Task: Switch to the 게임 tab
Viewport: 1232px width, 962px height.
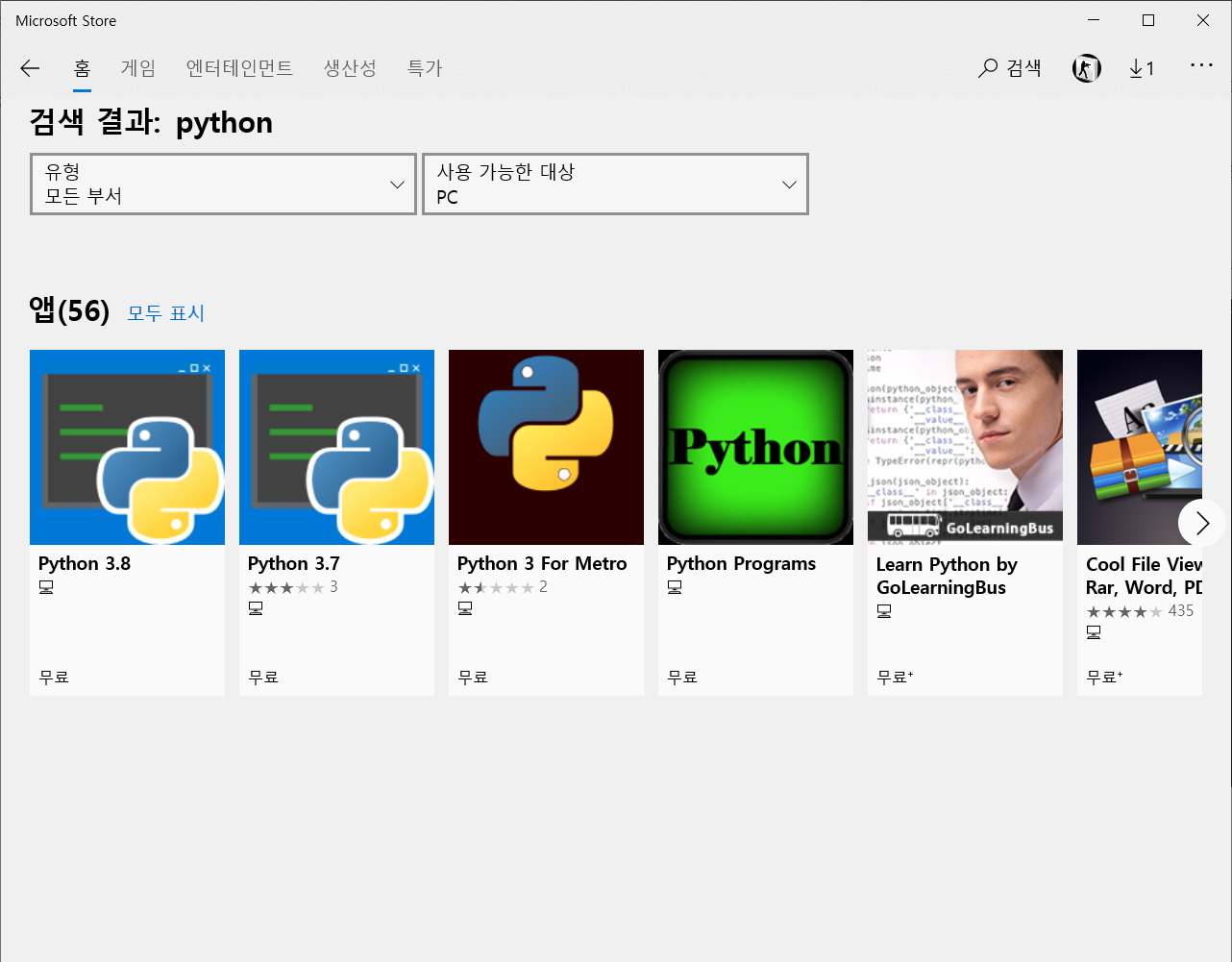Action: pyautogui.click(x=138, y=68)
